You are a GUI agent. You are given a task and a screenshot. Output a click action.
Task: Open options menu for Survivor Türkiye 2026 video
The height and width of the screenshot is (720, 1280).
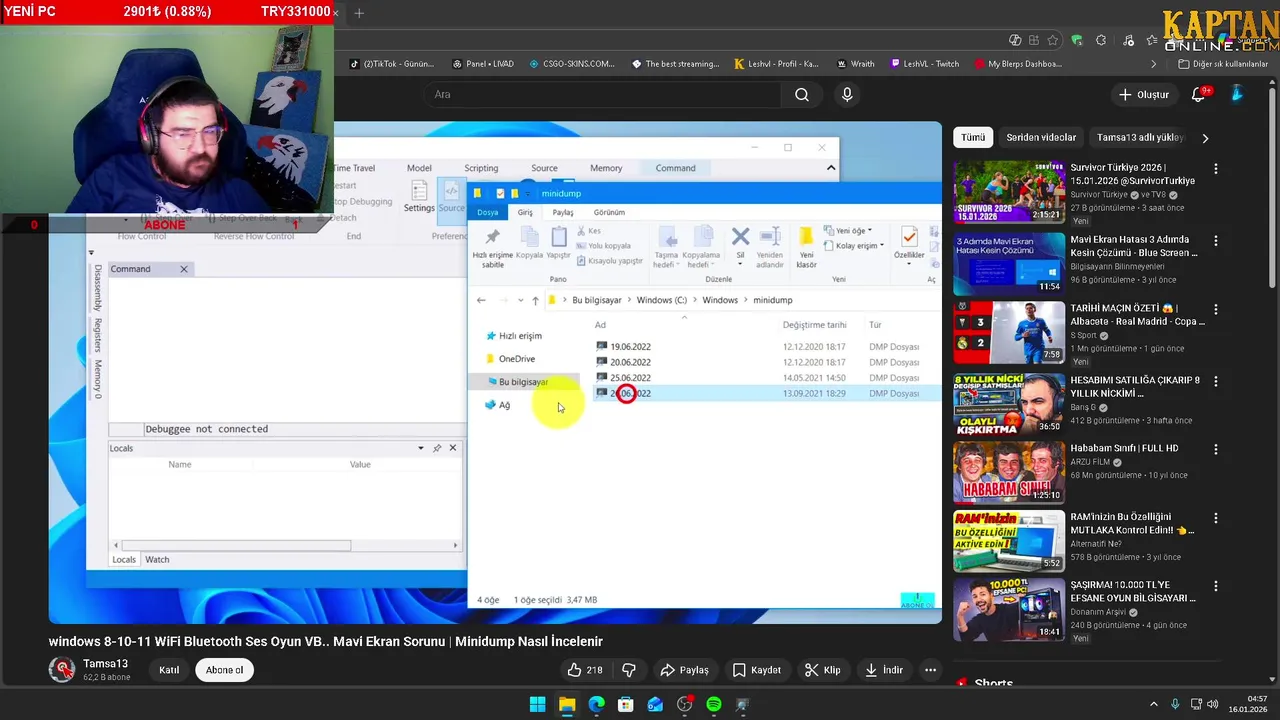(x=1216, y=169)
